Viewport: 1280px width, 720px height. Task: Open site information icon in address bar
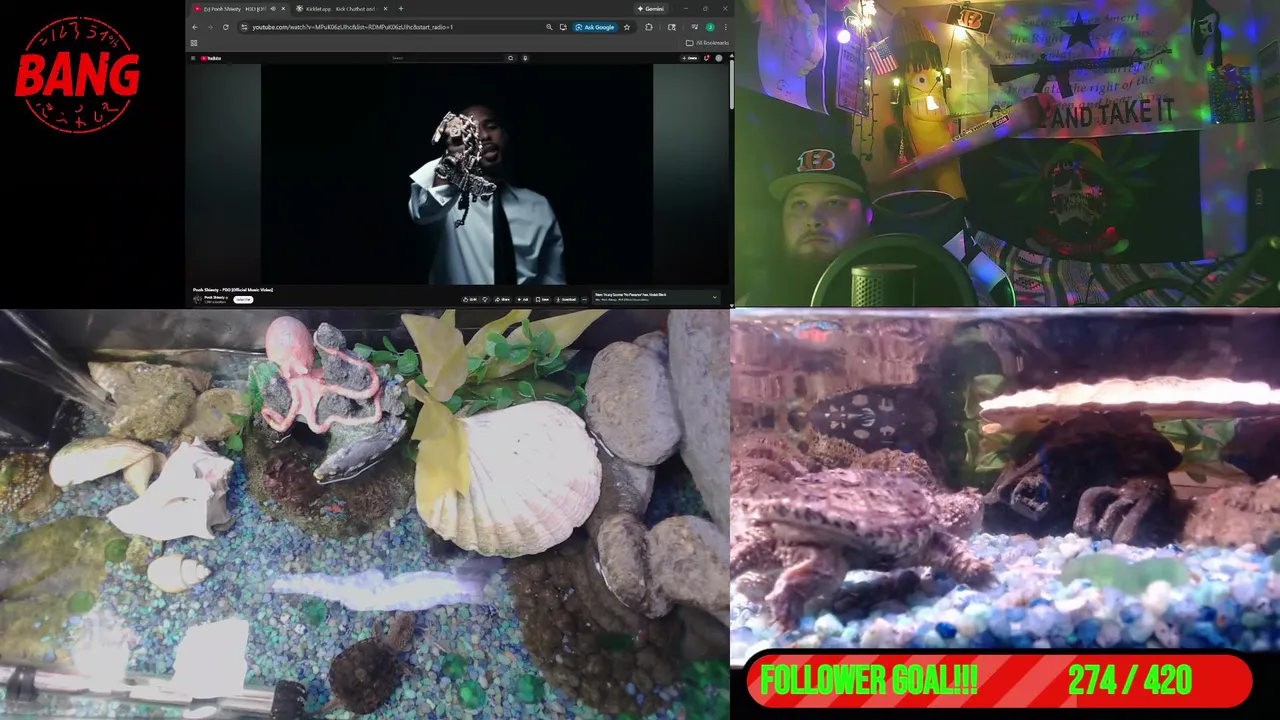pyautogui.click(x=244, y=27)
